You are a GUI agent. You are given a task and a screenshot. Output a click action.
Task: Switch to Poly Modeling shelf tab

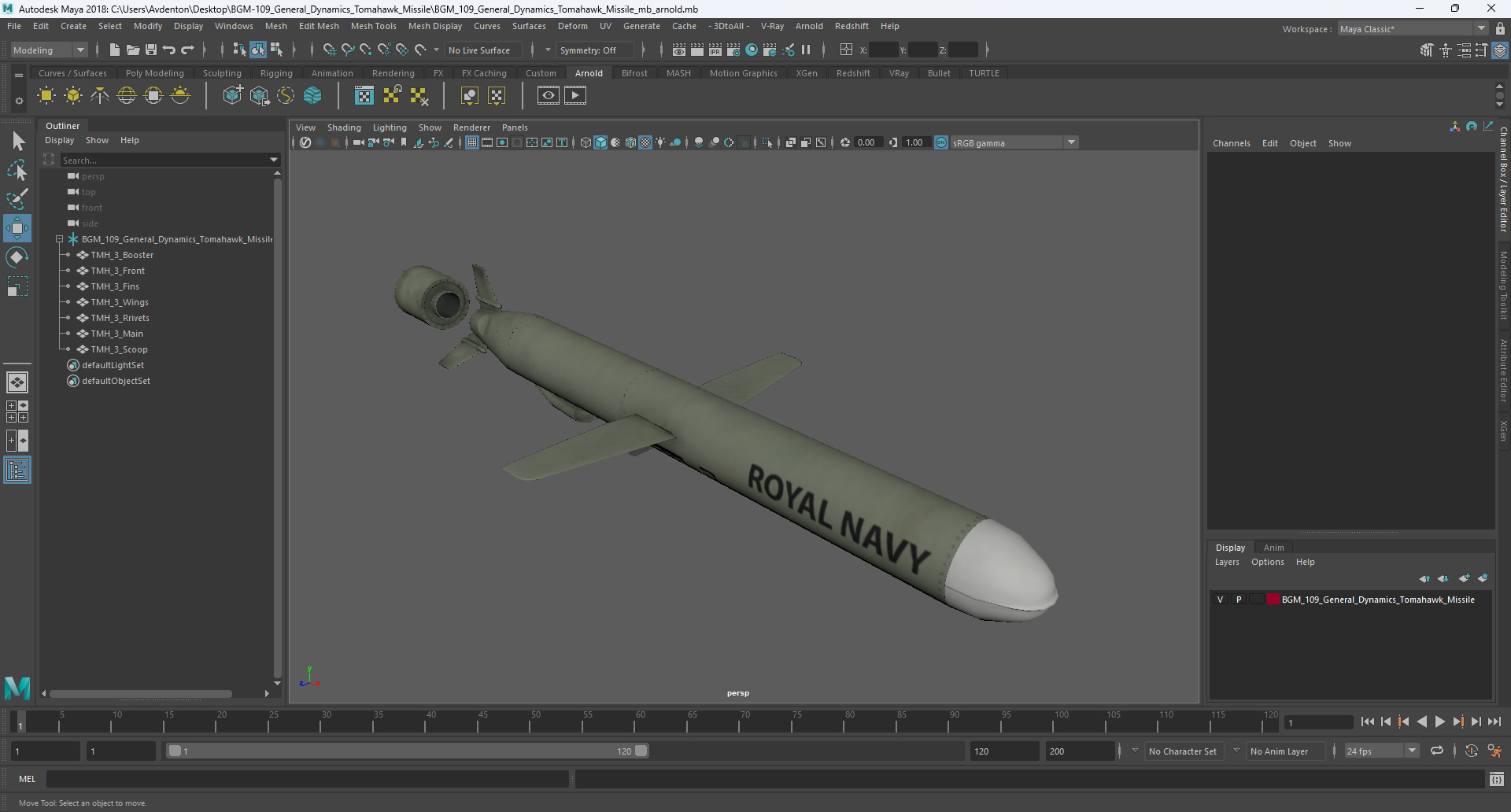point(154,73)
